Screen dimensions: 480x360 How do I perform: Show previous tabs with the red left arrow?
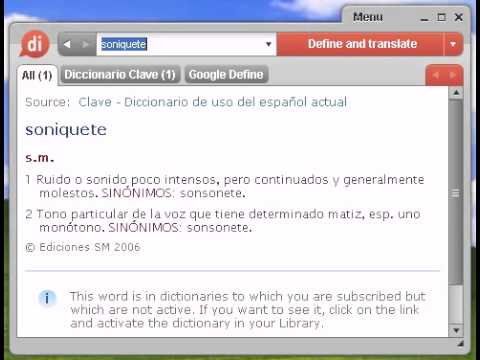pyautogui.click(x=436, y=75)
